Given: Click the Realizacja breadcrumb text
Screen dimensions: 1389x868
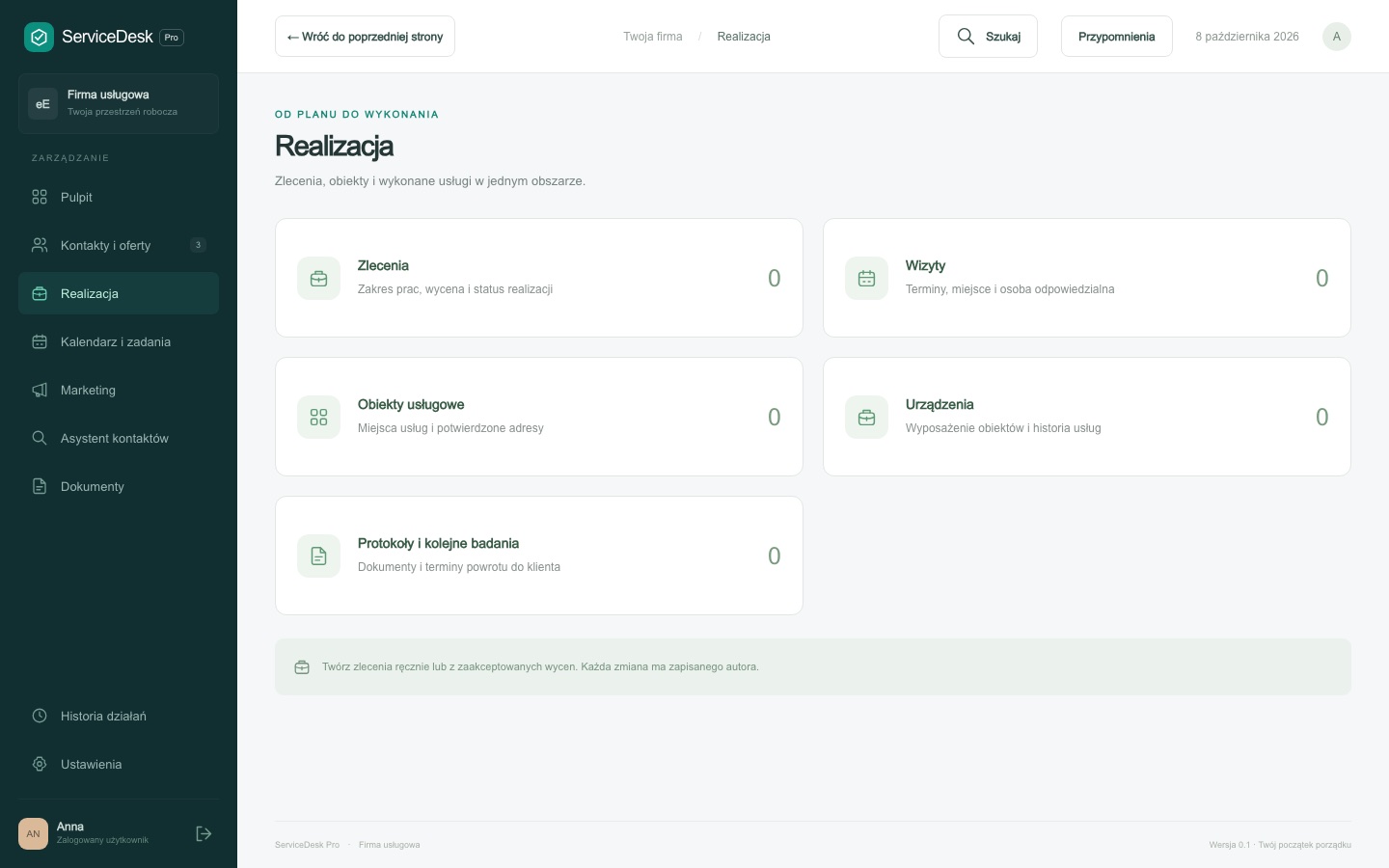Looking at the screenshot, I should (744, 37).
